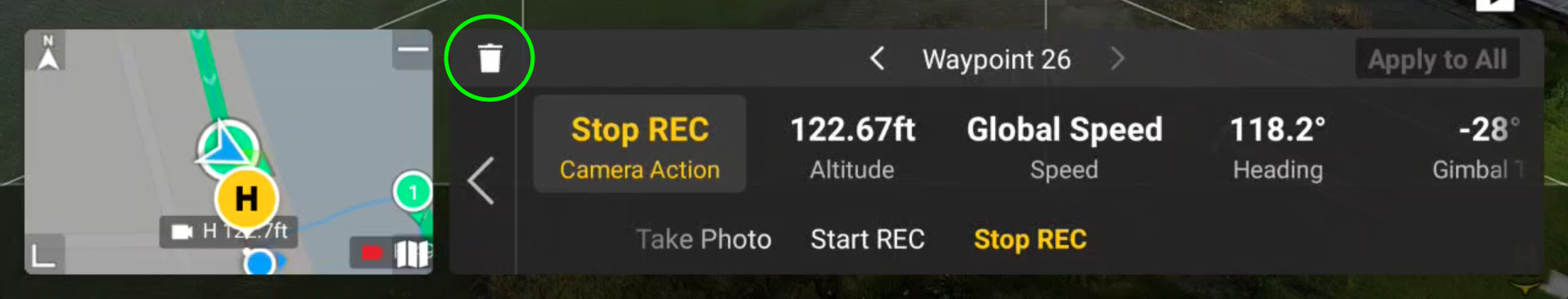This screenshot has width=1568, height=299.
Task: Go to next waypoint with right chevron
Action: click(1117, 59)
